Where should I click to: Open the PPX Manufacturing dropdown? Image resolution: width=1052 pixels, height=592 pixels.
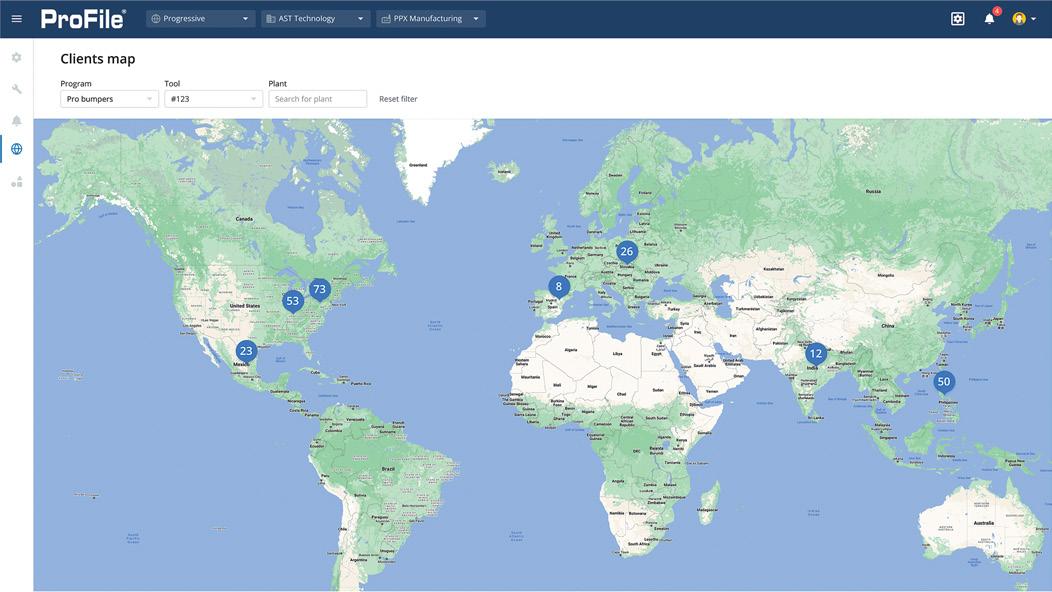tap(431, 19)
